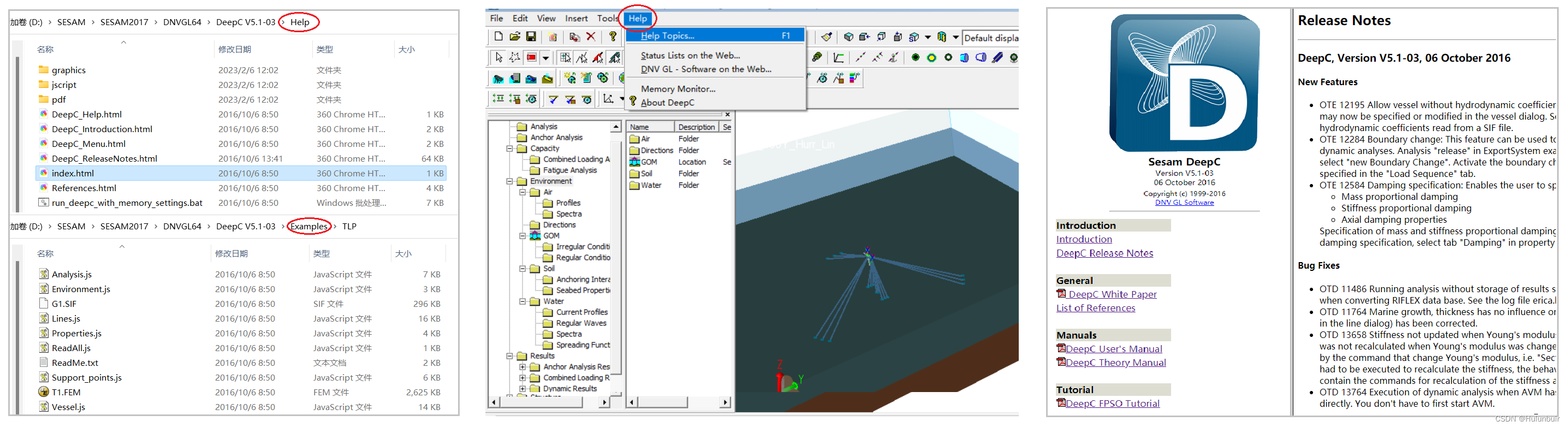This screenshot has width=1568, height=427.
Task: Click the GOM location icon in the list pane
Action: tap(635, 162)
